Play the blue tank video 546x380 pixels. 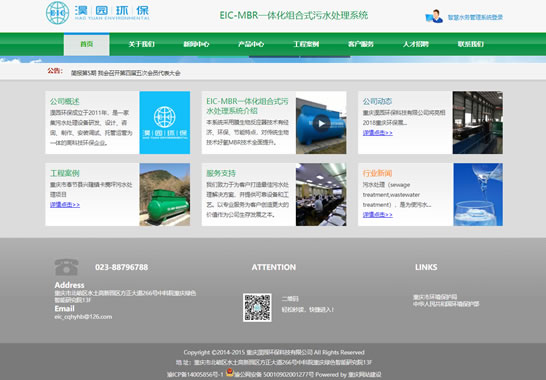point(321,123)
